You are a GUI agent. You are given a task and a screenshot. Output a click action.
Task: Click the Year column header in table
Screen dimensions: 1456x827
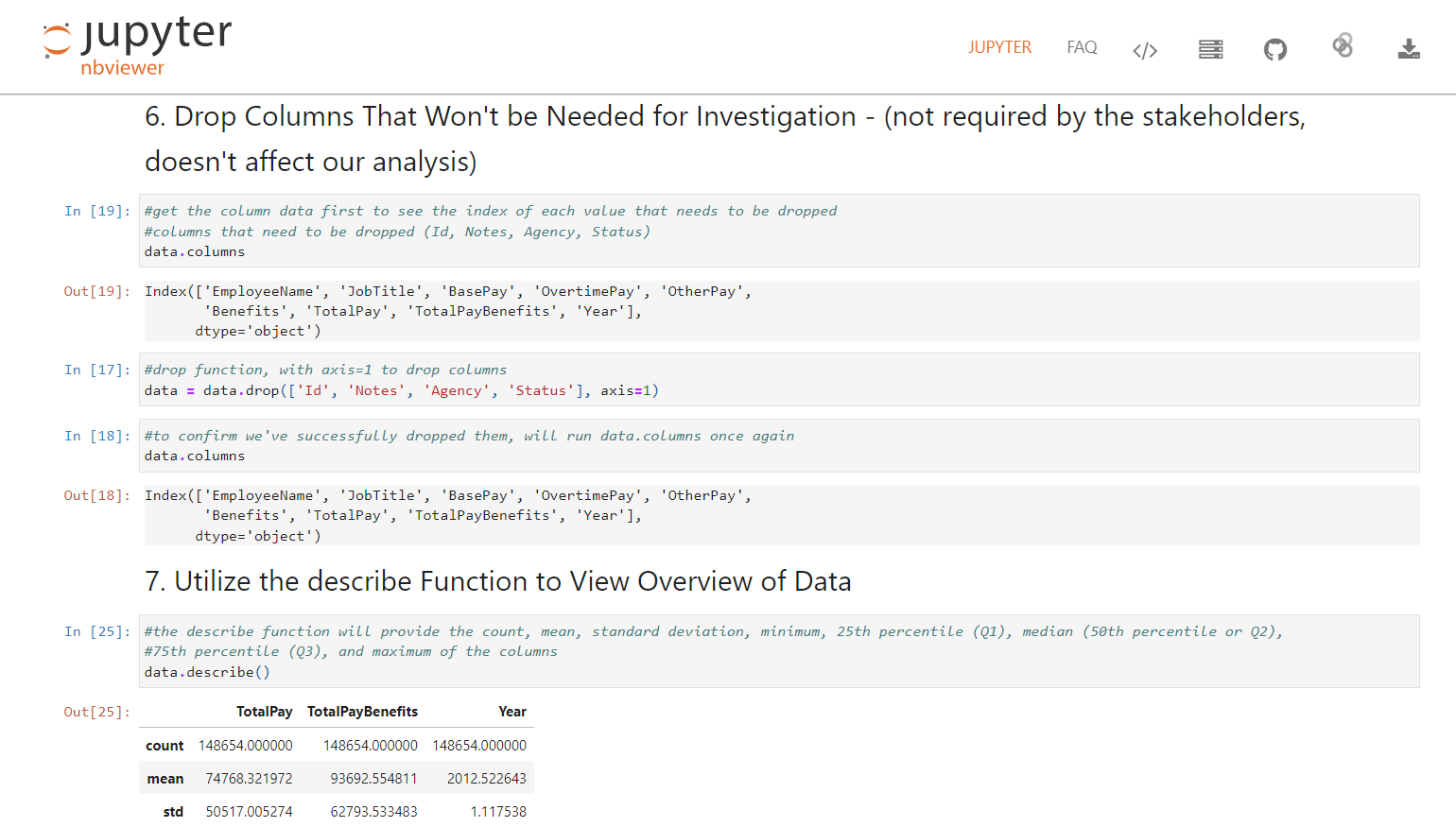pos(511,712)
